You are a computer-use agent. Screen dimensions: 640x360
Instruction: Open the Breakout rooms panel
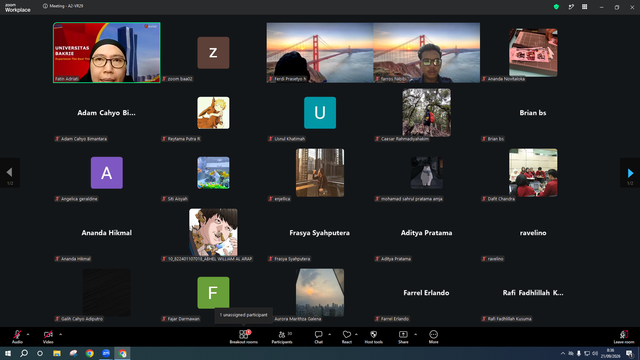tap(243, 337)
